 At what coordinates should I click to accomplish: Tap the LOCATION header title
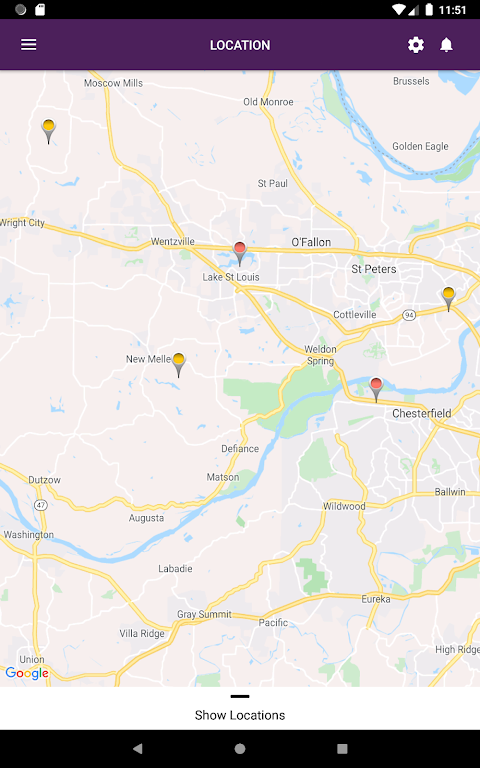click(x=240, y=45)
